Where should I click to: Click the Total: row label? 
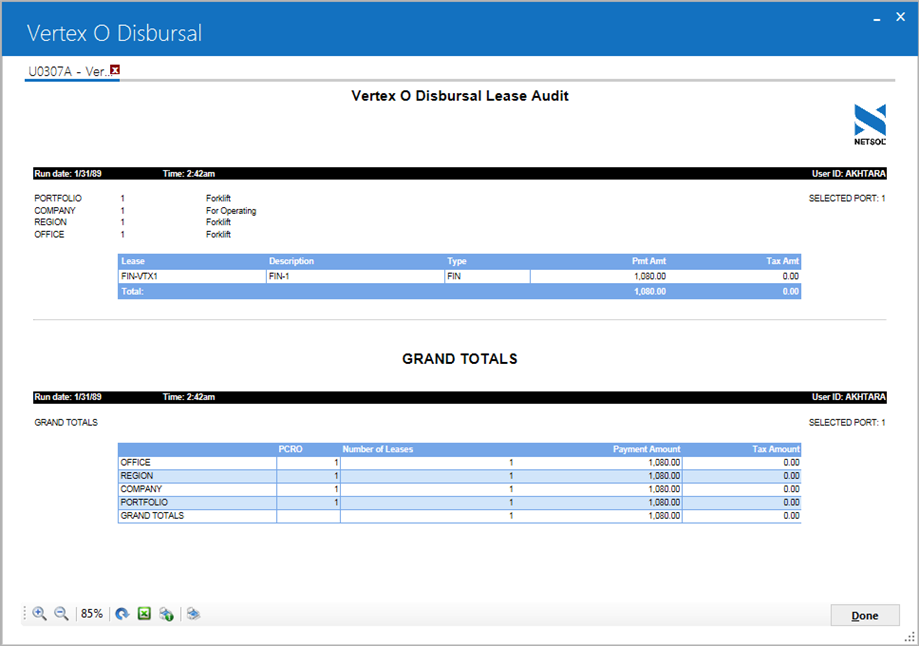pos(132,291)
